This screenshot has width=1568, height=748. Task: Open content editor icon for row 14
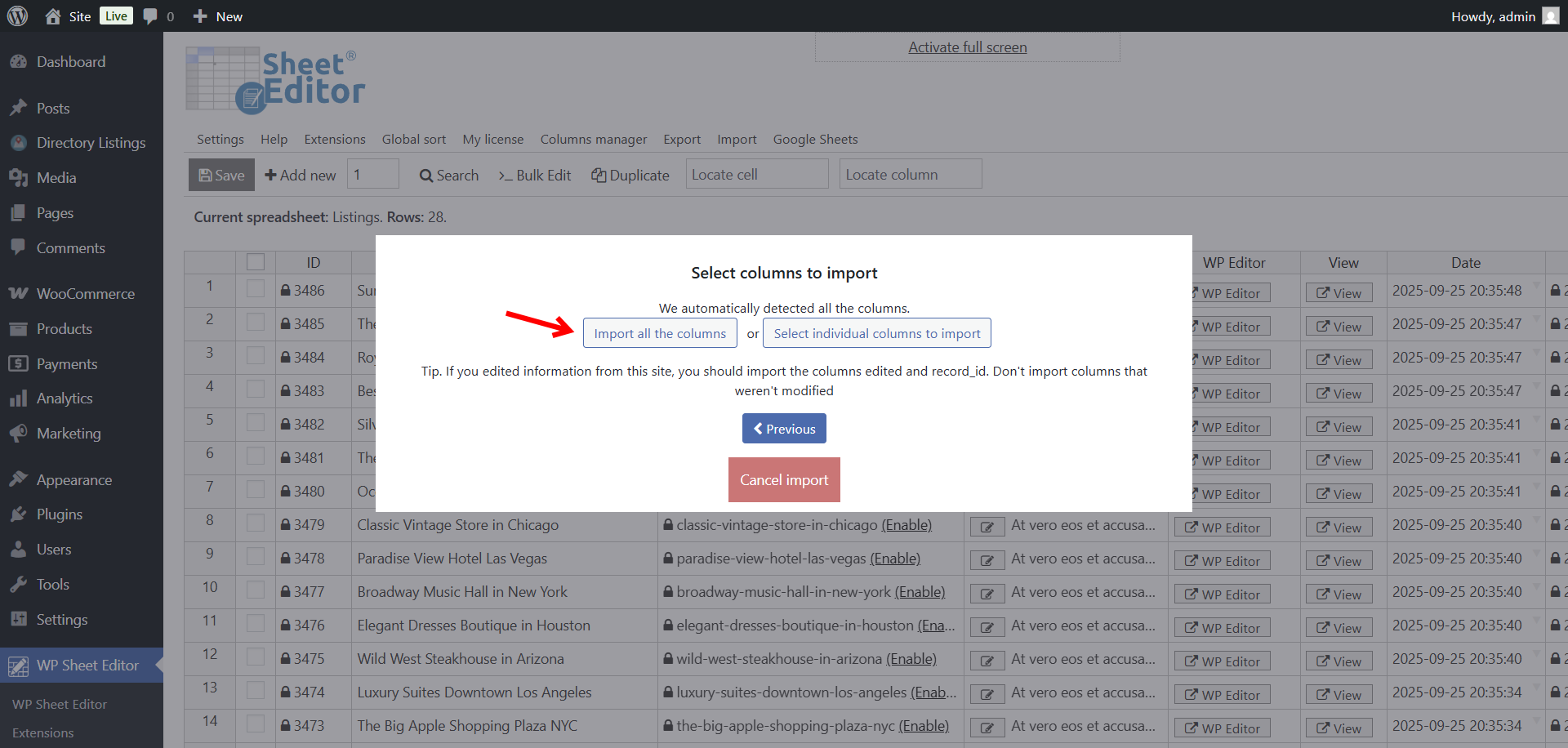(x=987, y=728)
